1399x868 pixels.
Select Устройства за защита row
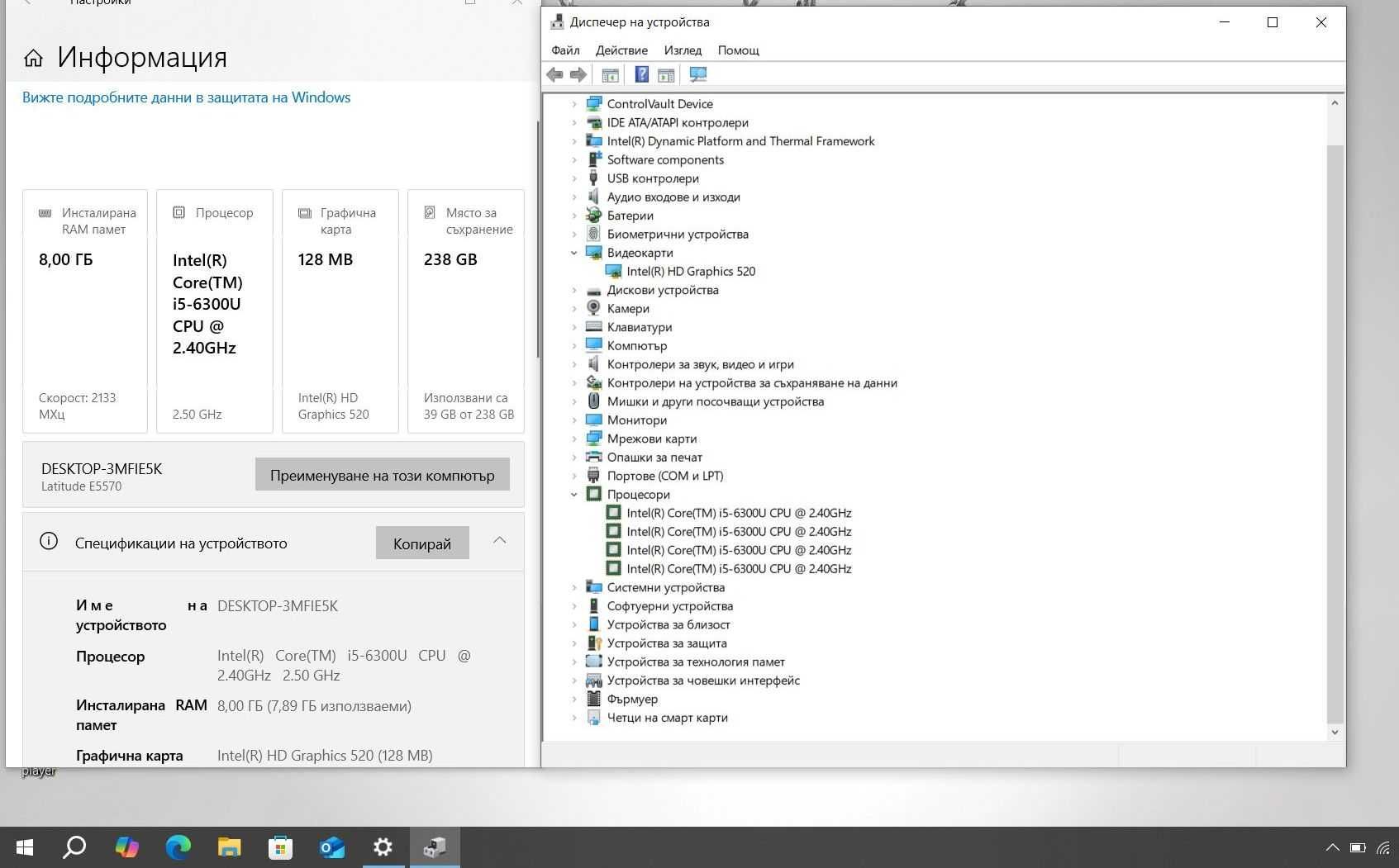(x=667, y=643)
